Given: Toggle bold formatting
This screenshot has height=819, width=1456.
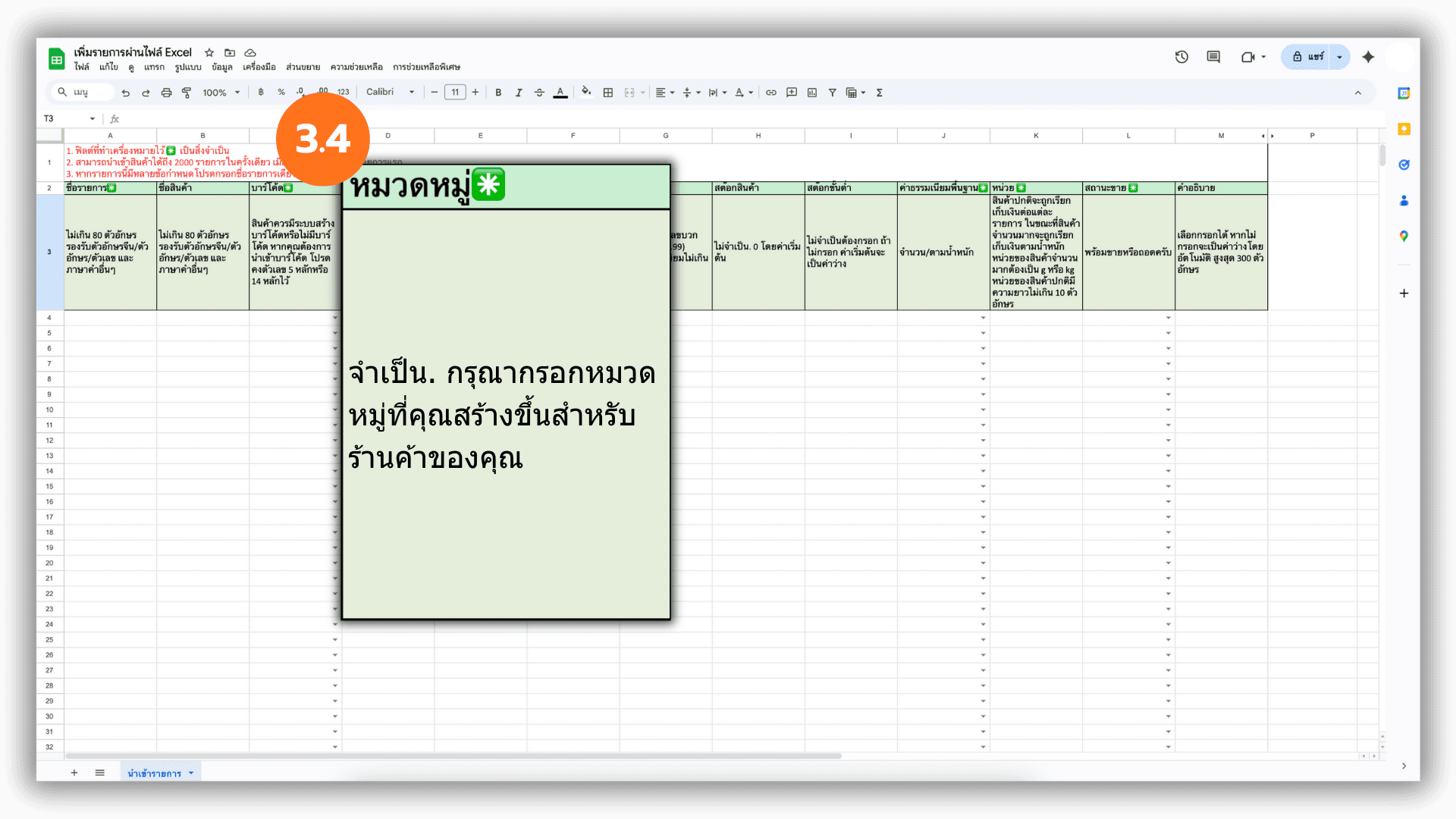Looking at the screenshot, I should (x=498, y=93).
